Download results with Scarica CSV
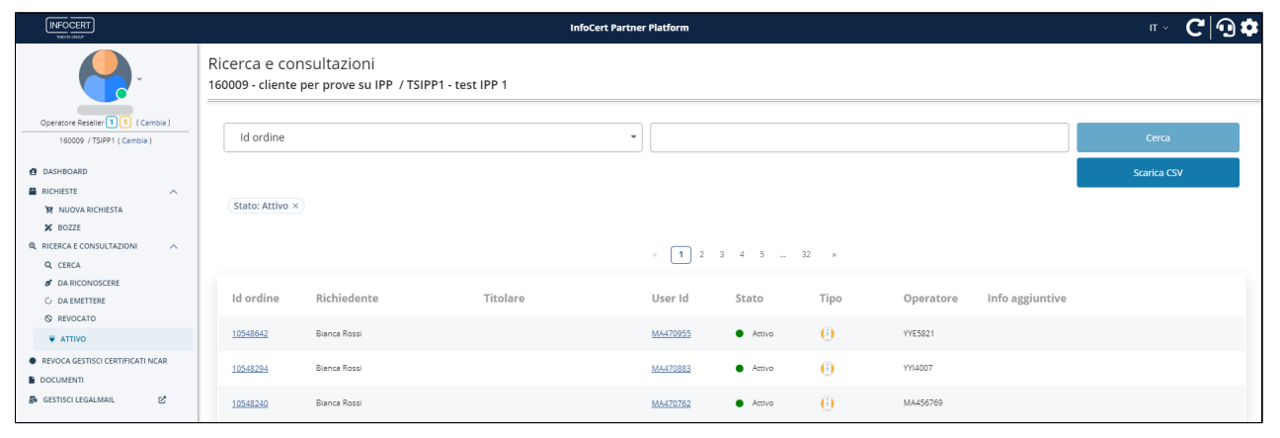This screenshot has height=438, width=1280. (1157, 173)
